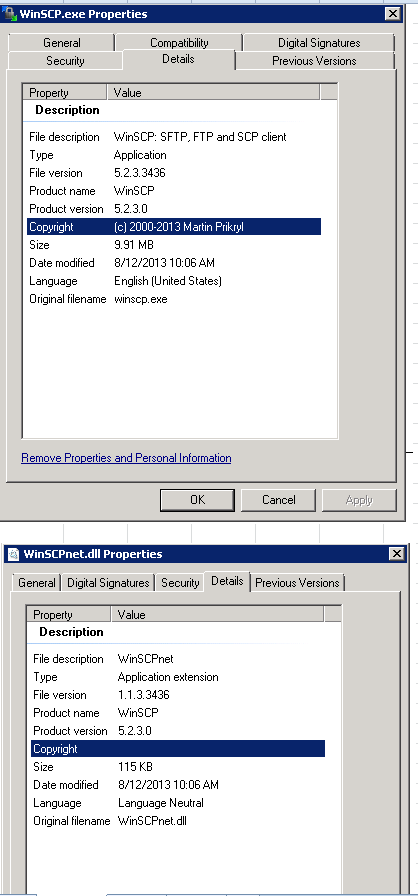418x896 pixels.
Task: Select Details tab in WinSCP.exe Properties
Action: tap(178, 59)
